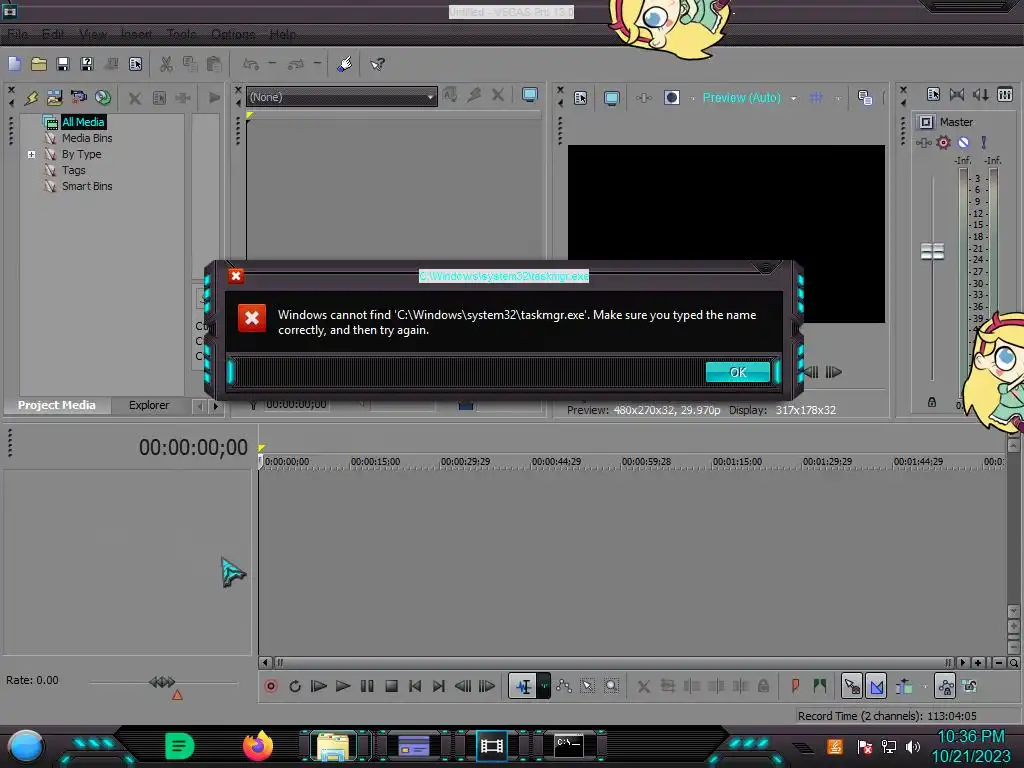Screen dimensions: 1024x768
Task: Click Split Screen View icon in preview
Action: pos(672,98)
